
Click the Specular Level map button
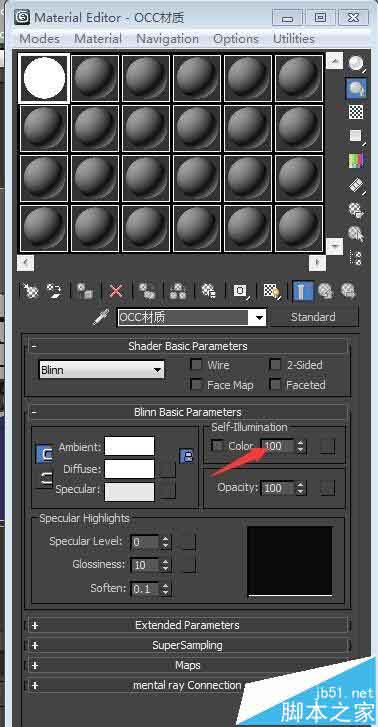pyautogui.click(x=188, y=542)
